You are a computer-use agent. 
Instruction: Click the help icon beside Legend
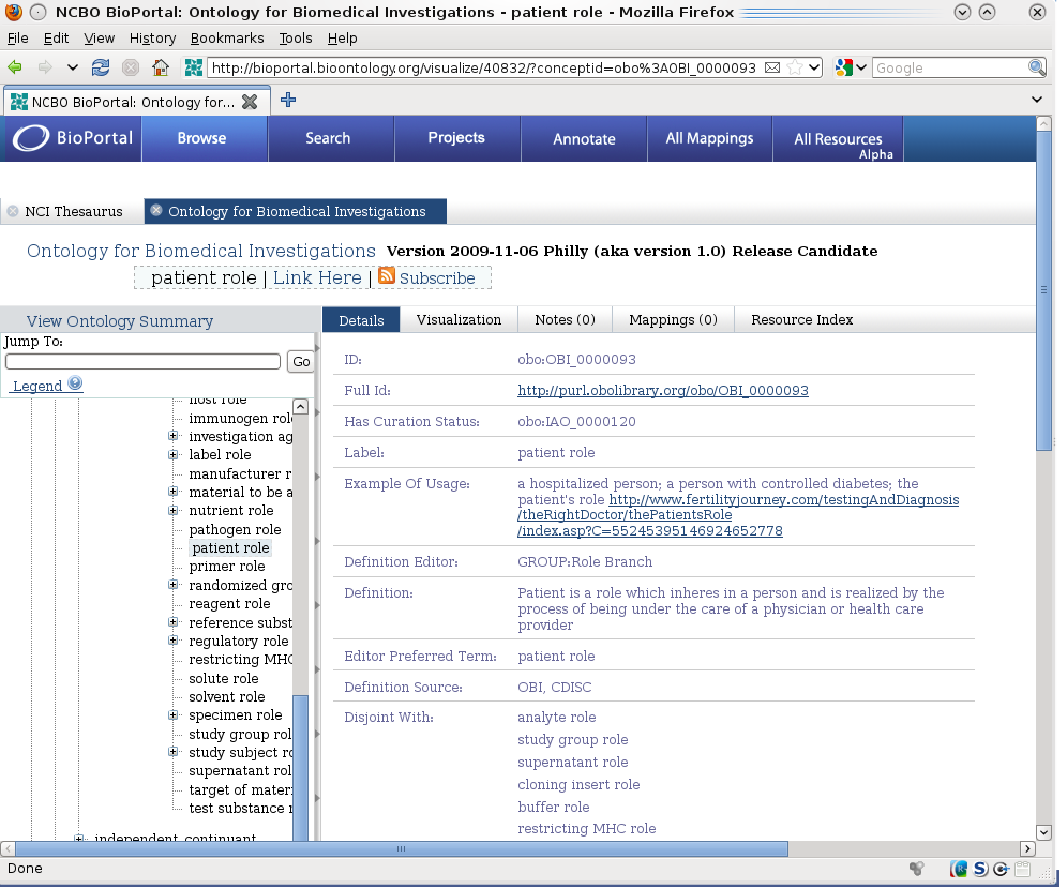click(x=75, y=384)
